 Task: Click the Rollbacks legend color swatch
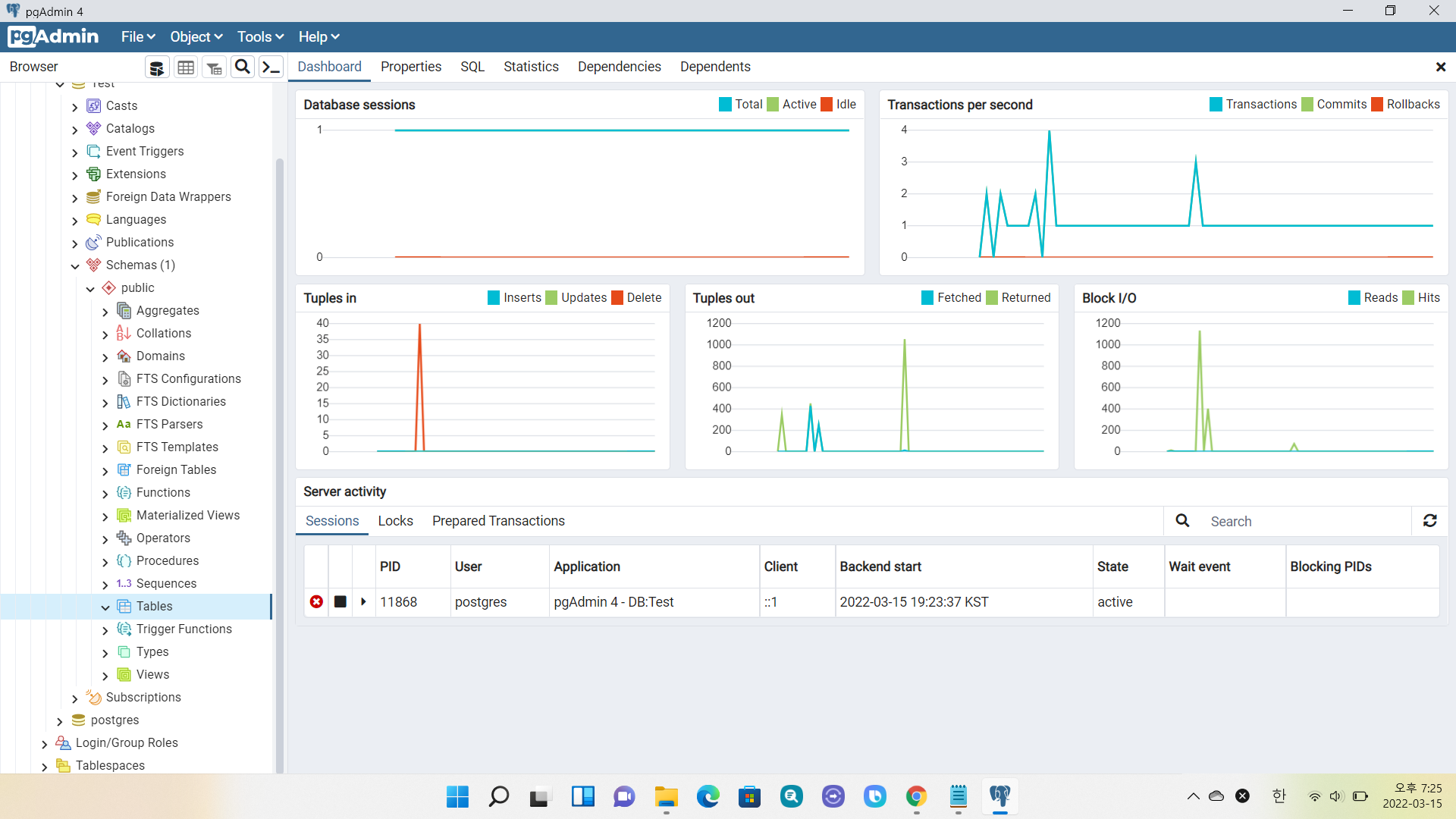pos(1377,105)
